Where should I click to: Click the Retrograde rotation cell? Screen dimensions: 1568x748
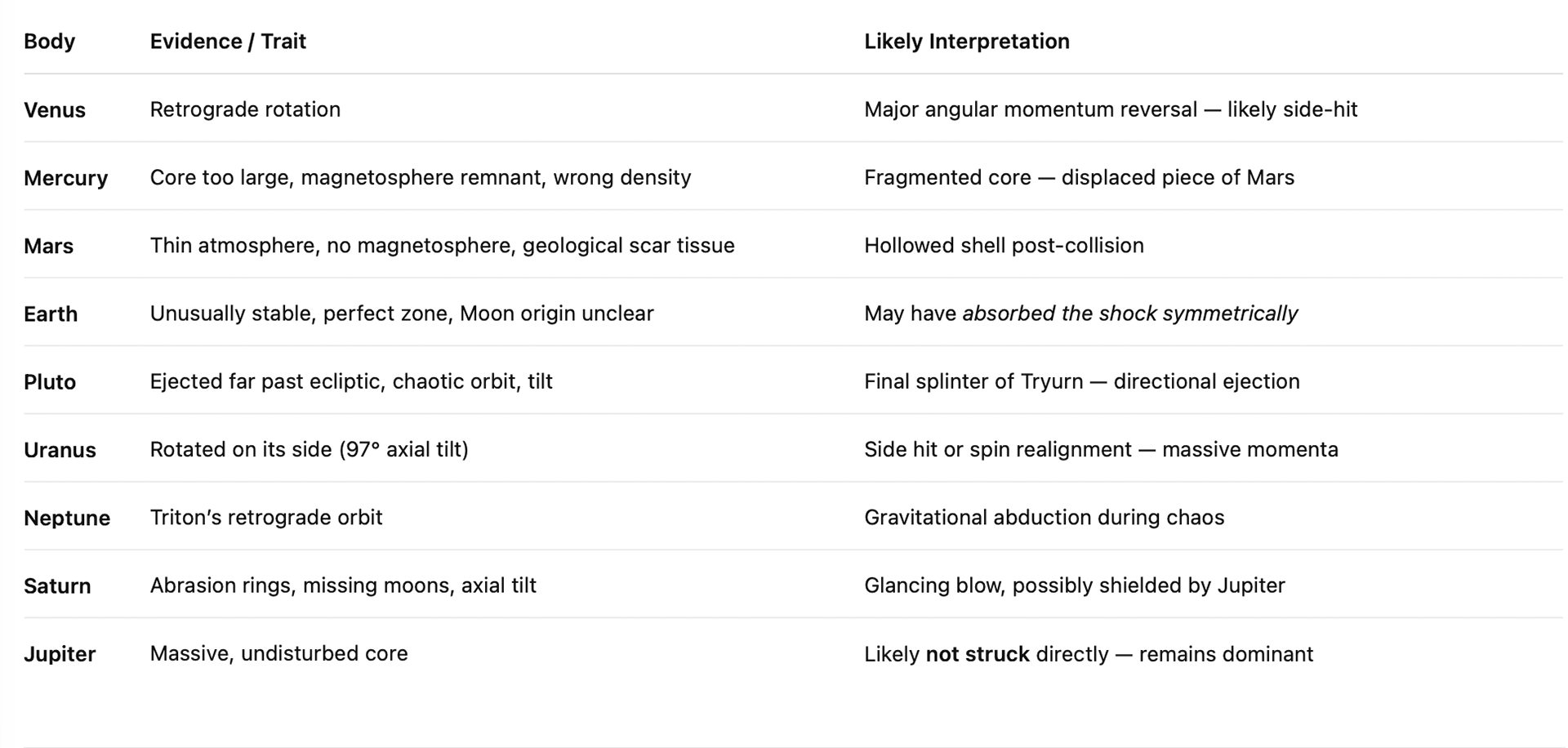[245, 109]
